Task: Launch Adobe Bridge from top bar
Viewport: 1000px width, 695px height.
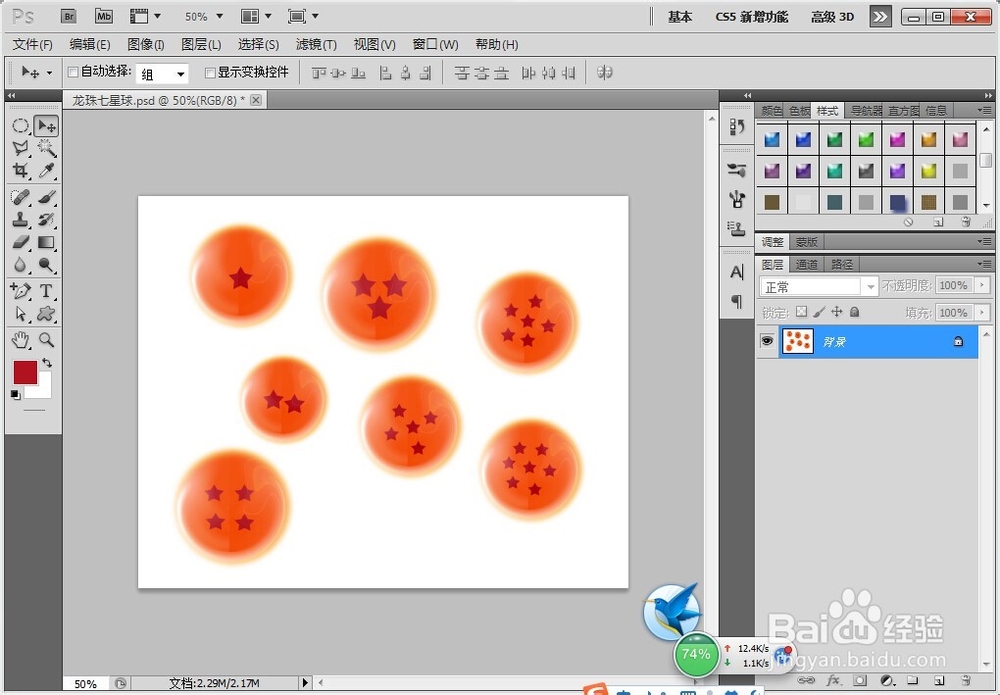Action: [x=68, y=17]
